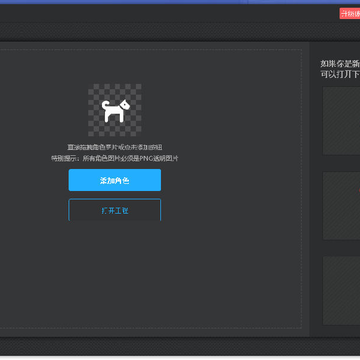Click the blue 添加角色 button
360x360 pixels.
point(115,180)
